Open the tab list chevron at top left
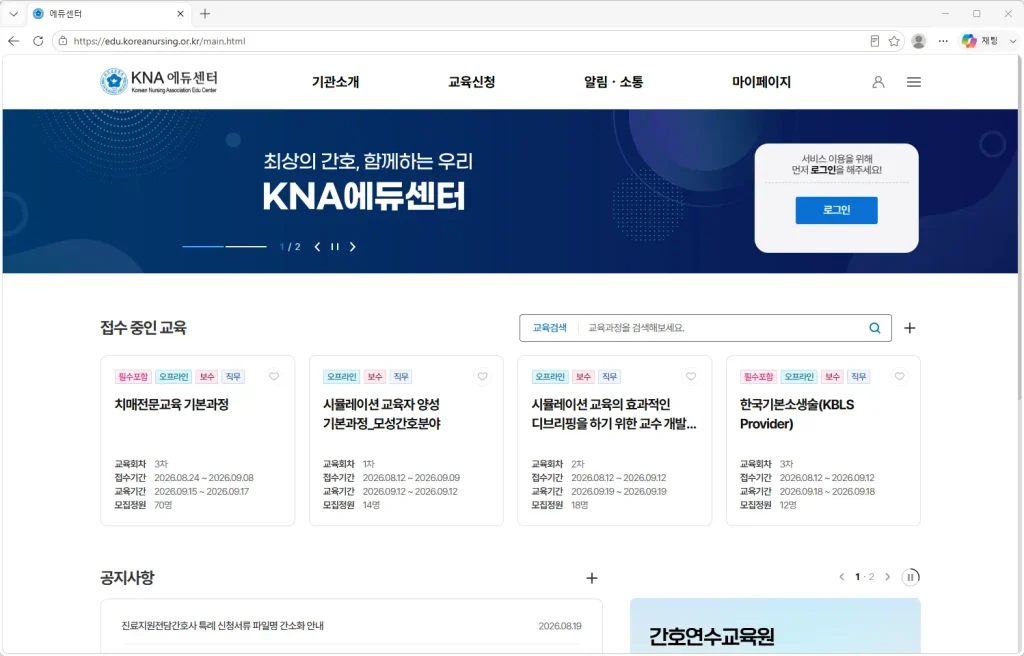Screen dimensions: 1024x656 click(x=13, y=13)
